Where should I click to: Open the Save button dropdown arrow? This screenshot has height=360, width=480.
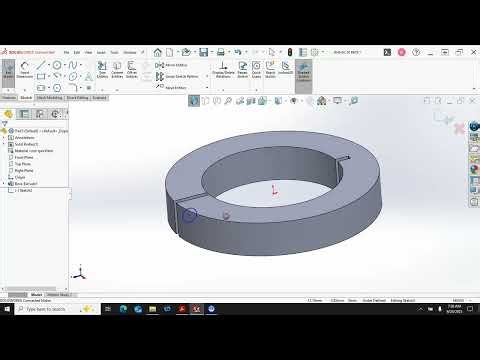click(x=211, y=52)
